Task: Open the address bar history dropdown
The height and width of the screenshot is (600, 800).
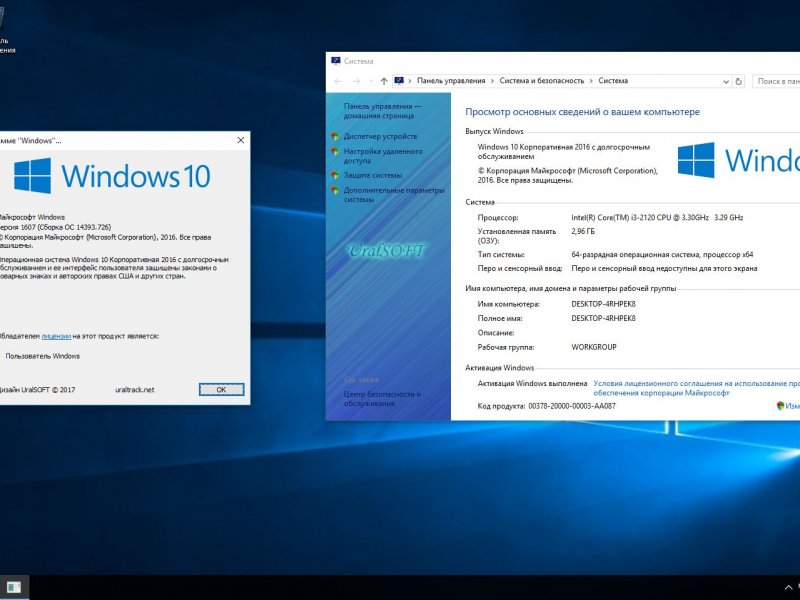Action: [x=726, y=81]
